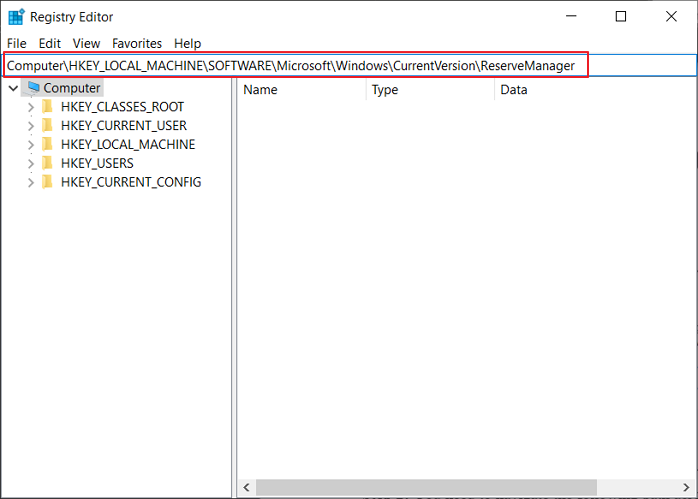Open the Edit menu
The image size is (698, 499).
tap(49, 43)
